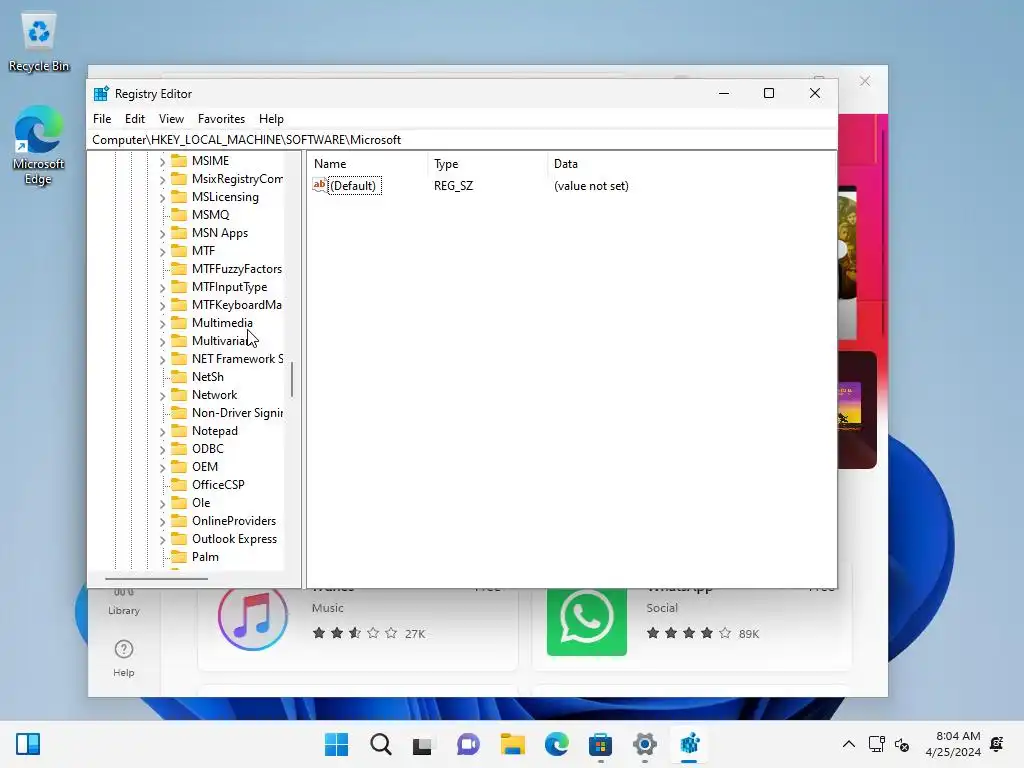The image size is (1024, 768).
Task: Open the Edit menu
Action: coord(135,119)
